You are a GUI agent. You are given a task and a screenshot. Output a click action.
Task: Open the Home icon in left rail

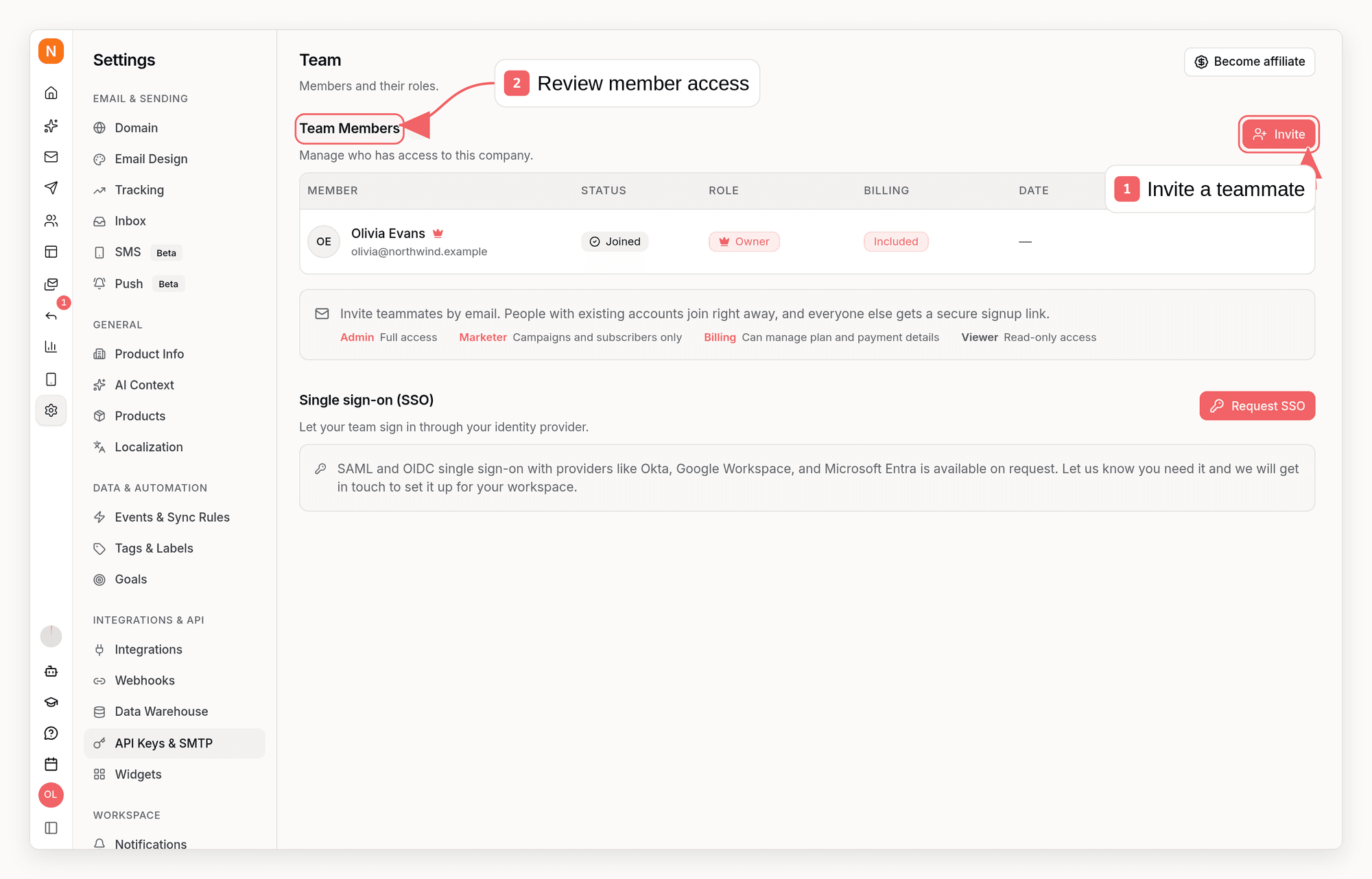coord(51,93)
